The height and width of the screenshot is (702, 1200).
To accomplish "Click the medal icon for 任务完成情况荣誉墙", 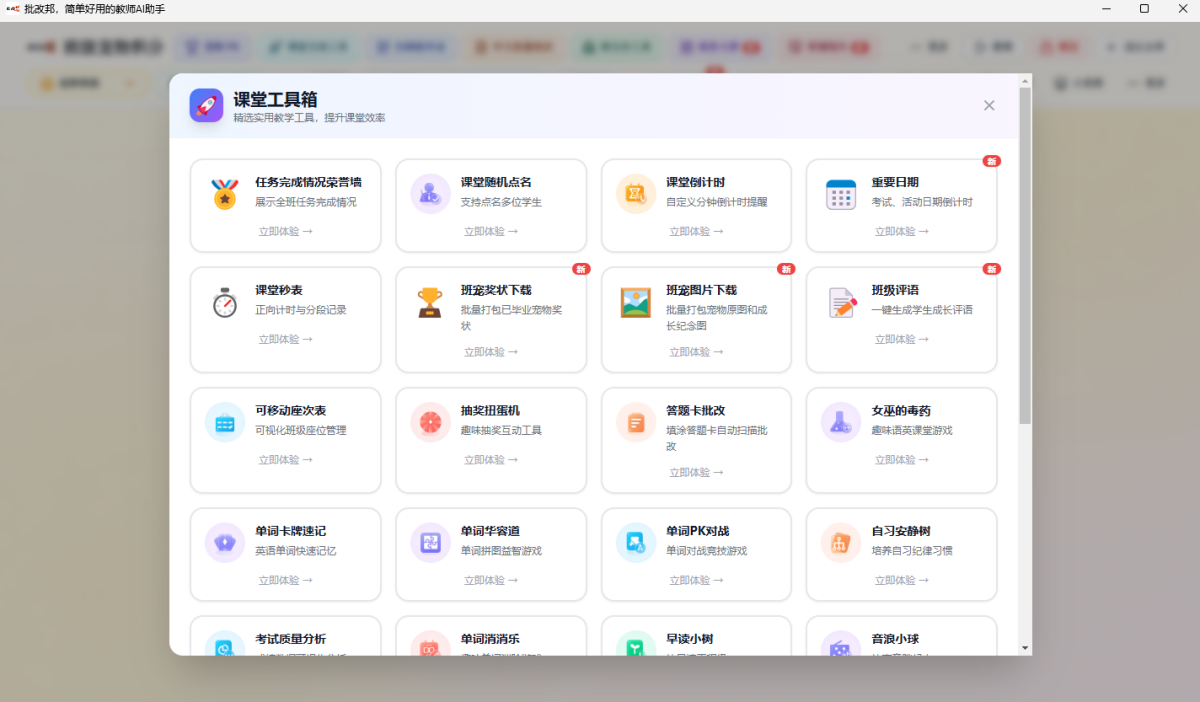I will [225, 194].
